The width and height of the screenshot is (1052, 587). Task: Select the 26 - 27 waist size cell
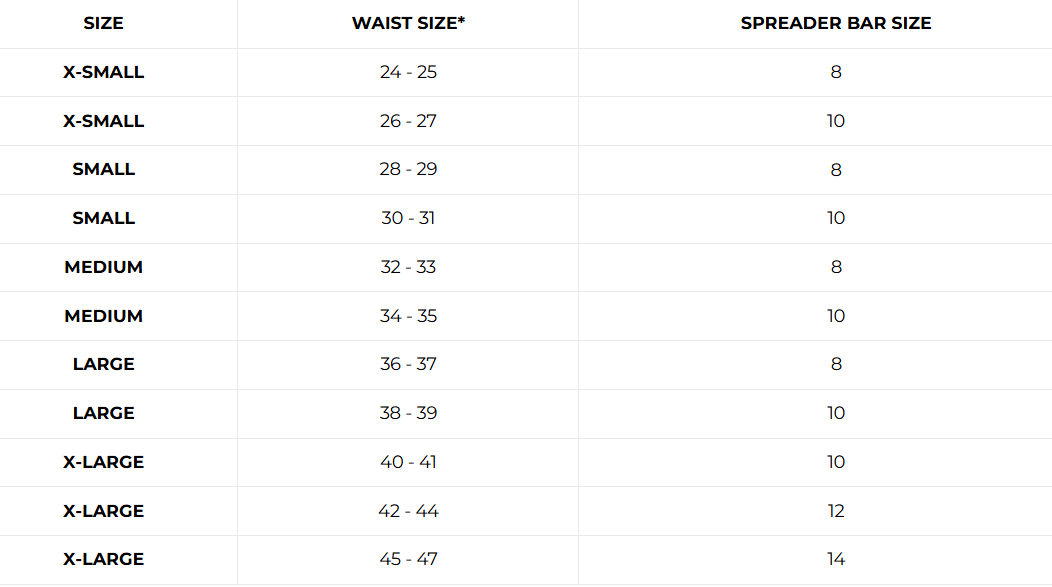click(408, 121)
